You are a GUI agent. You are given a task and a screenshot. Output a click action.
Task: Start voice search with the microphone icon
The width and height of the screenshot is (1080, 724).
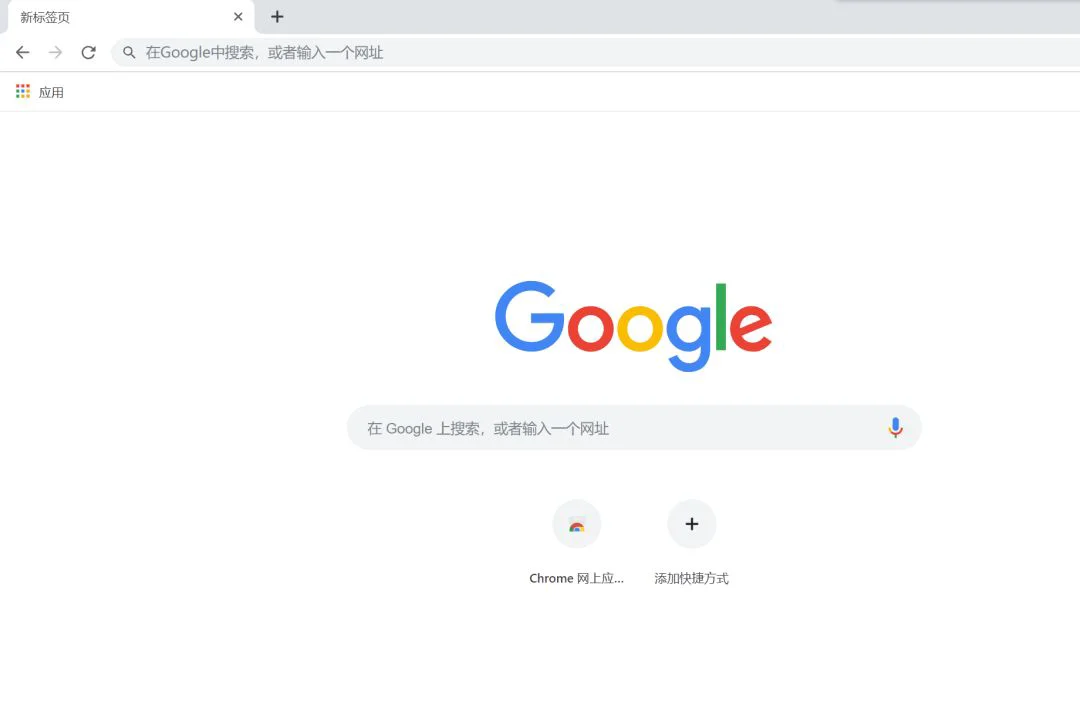[895, 428]
